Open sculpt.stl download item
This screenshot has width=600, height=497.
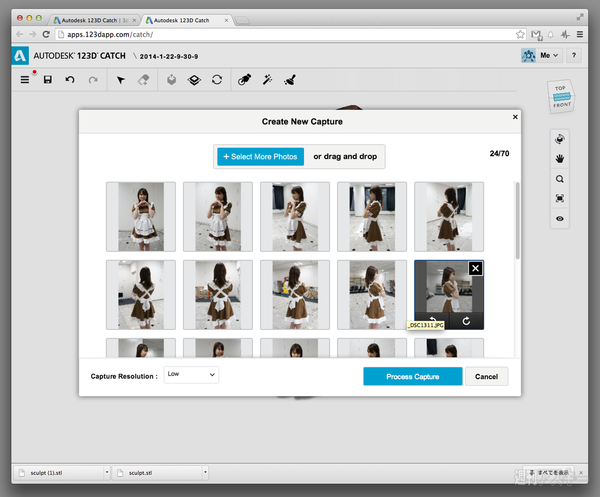pyautogui.click(x=157, y=473)
